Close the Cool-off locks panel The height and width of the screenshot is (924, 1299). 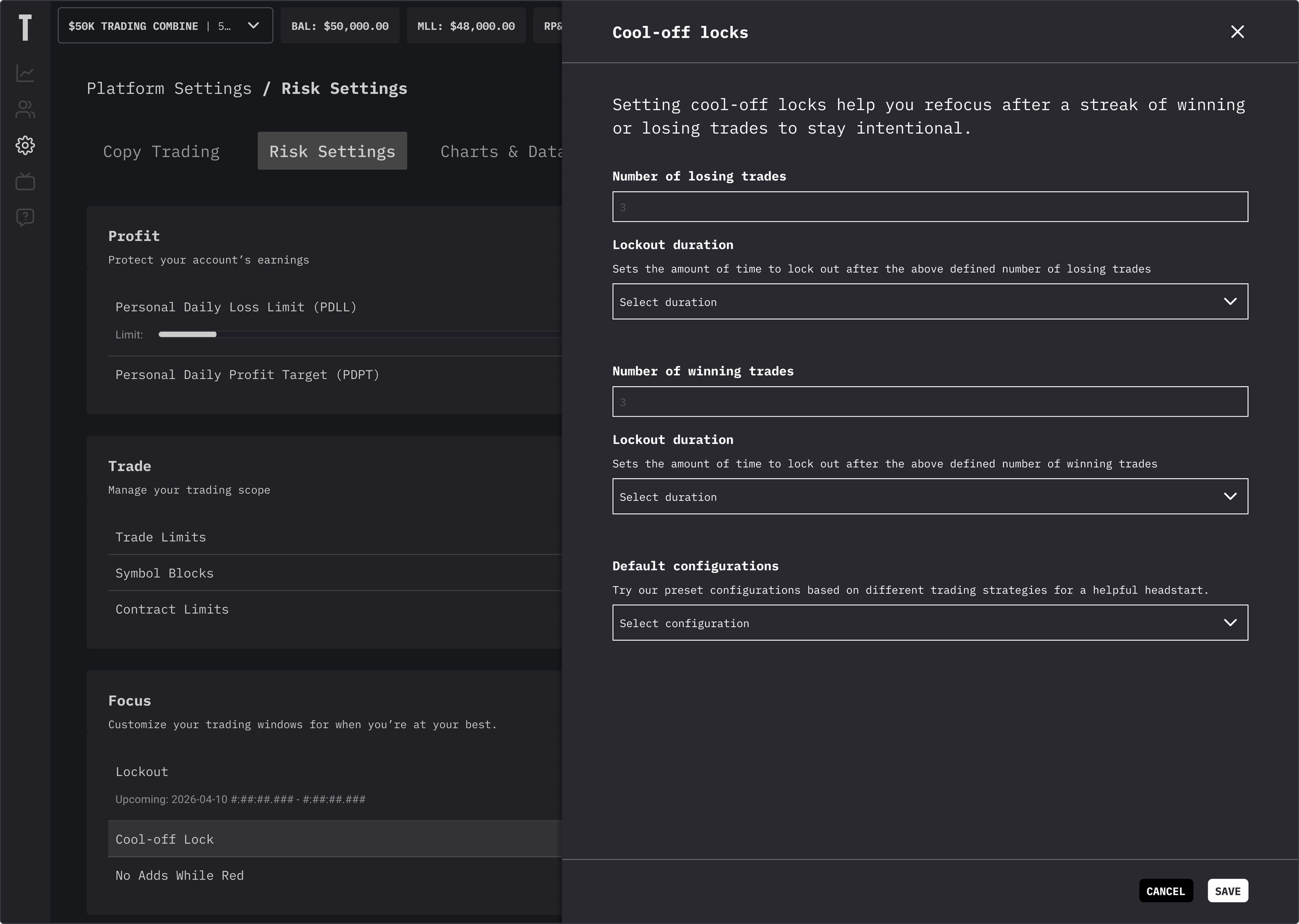[x=1237, y=32]
